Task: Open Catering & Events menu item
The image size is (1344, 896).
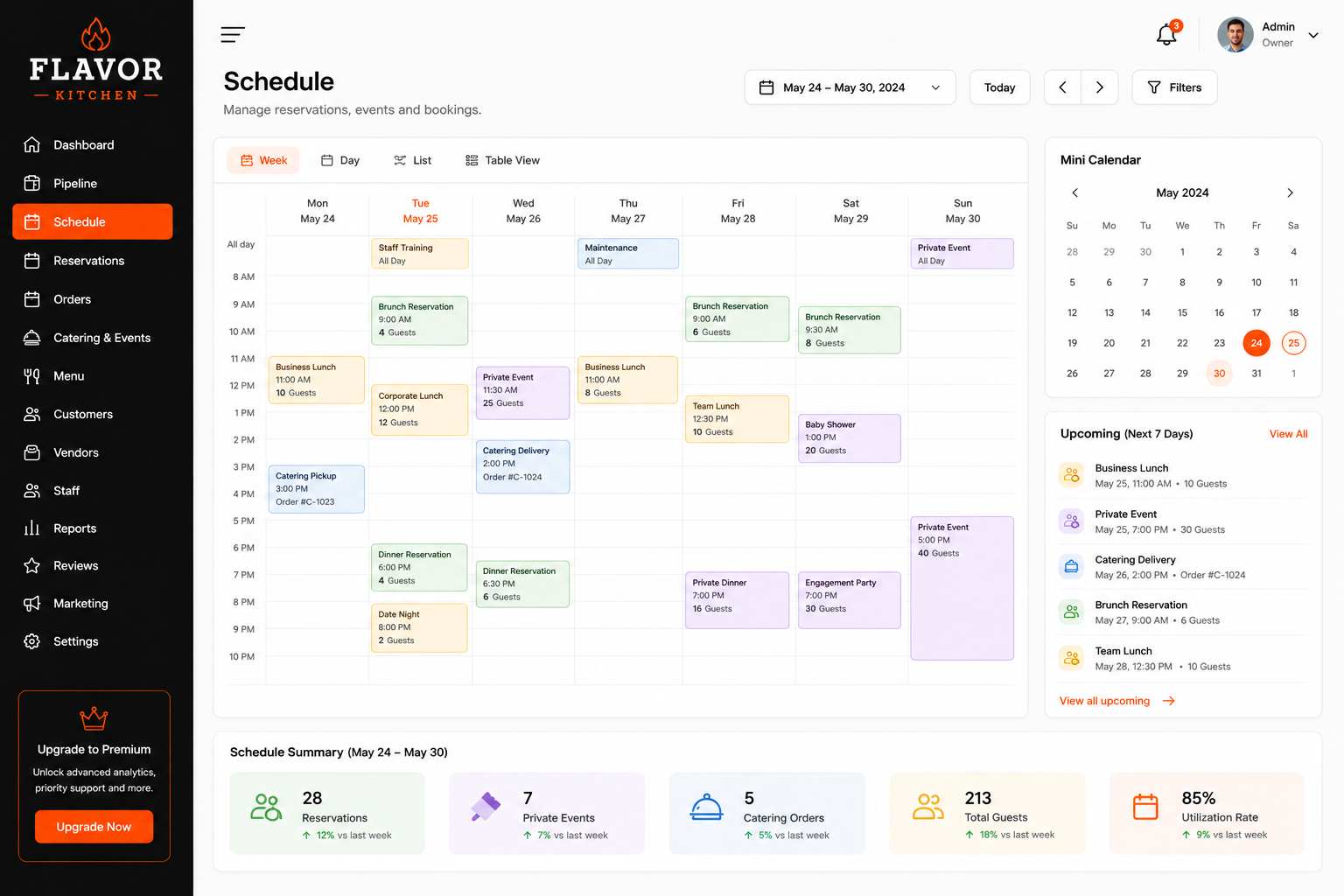Action: click(93, 337)
